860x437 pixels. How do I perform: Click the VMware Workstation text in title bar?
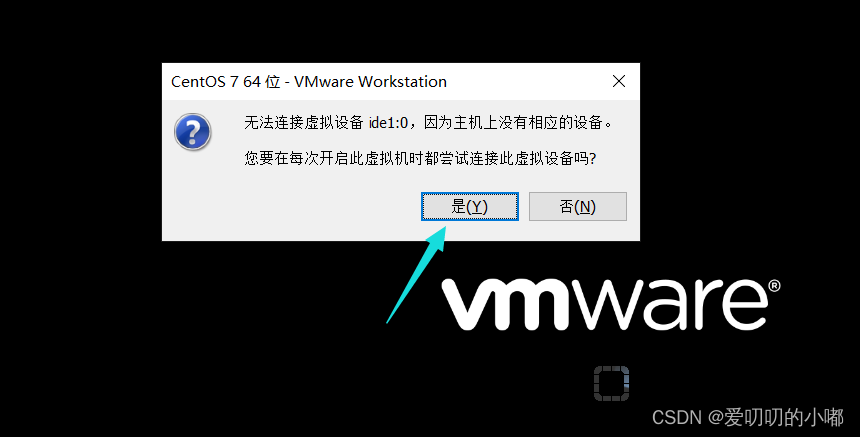tap(370, 82)
